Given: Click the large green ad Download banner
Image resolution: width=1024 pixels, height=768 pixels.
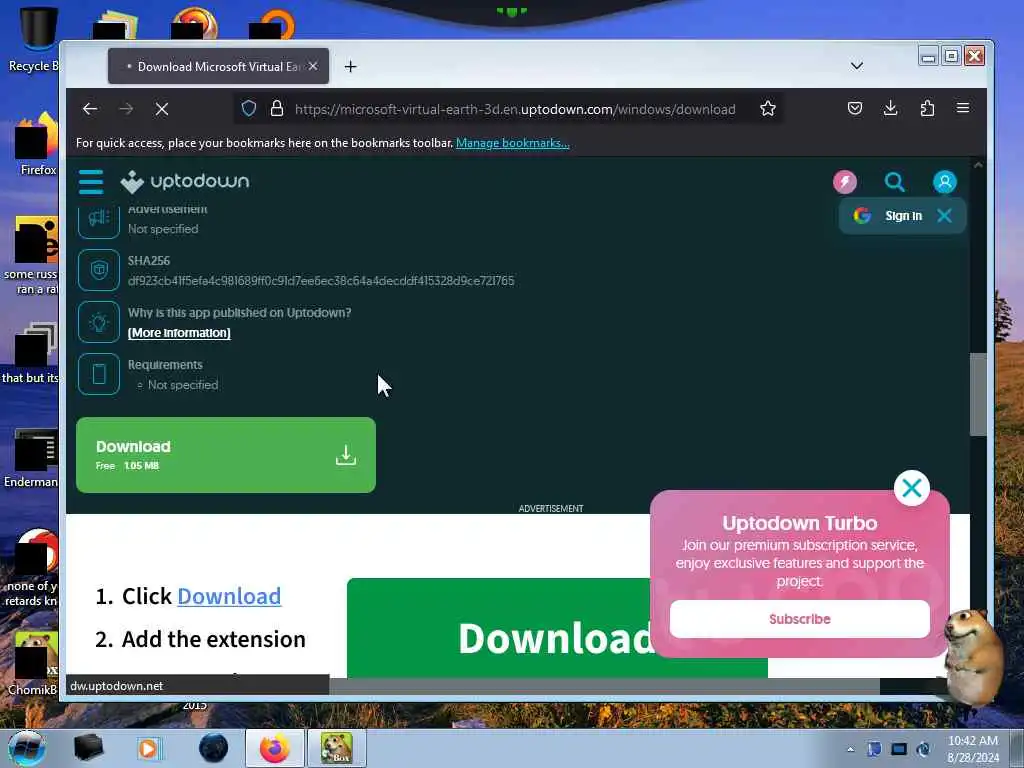Looking at the screenshot, I should [557, 628].
